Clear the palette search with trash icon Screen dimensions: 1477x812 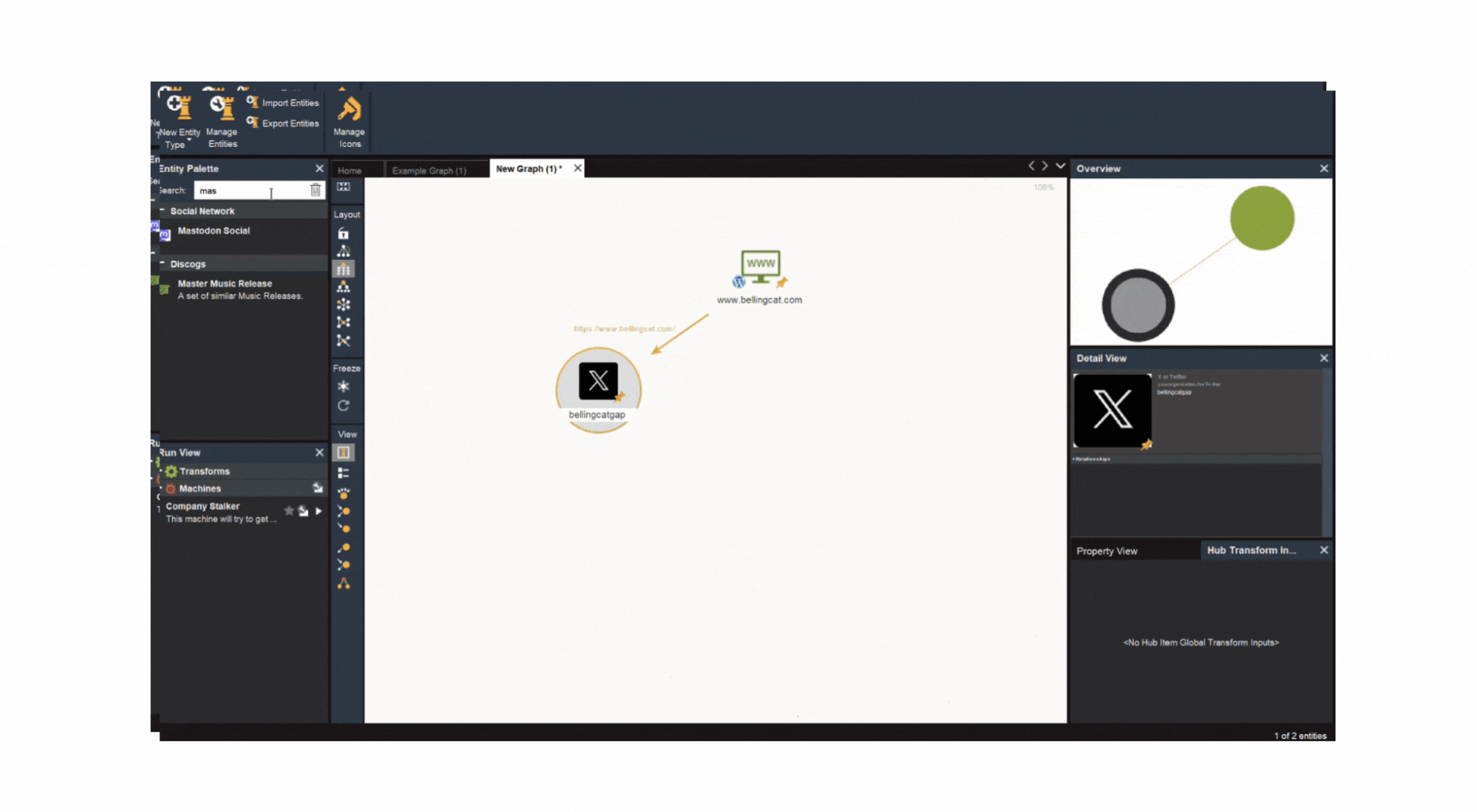[x=315, y=191]
